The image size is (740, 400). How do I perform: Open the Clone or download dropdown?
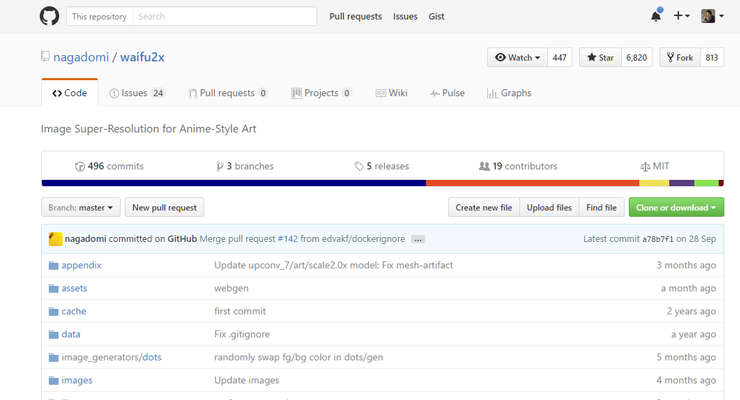point(676,207)
